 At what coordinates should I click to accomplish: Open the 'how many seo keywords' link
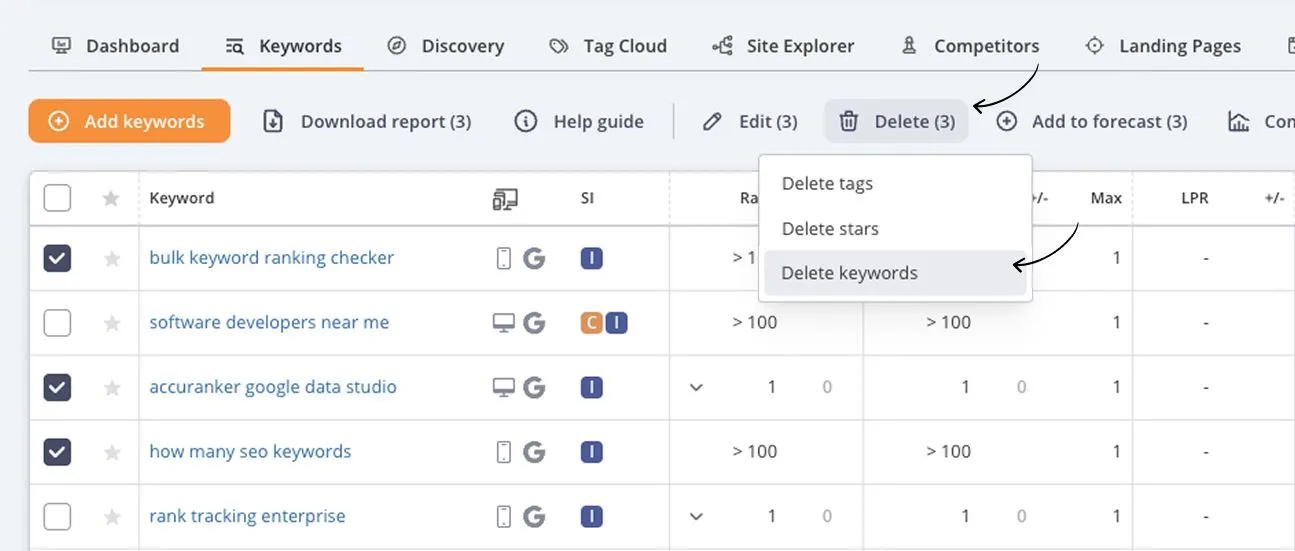click(x=250, y=452)
